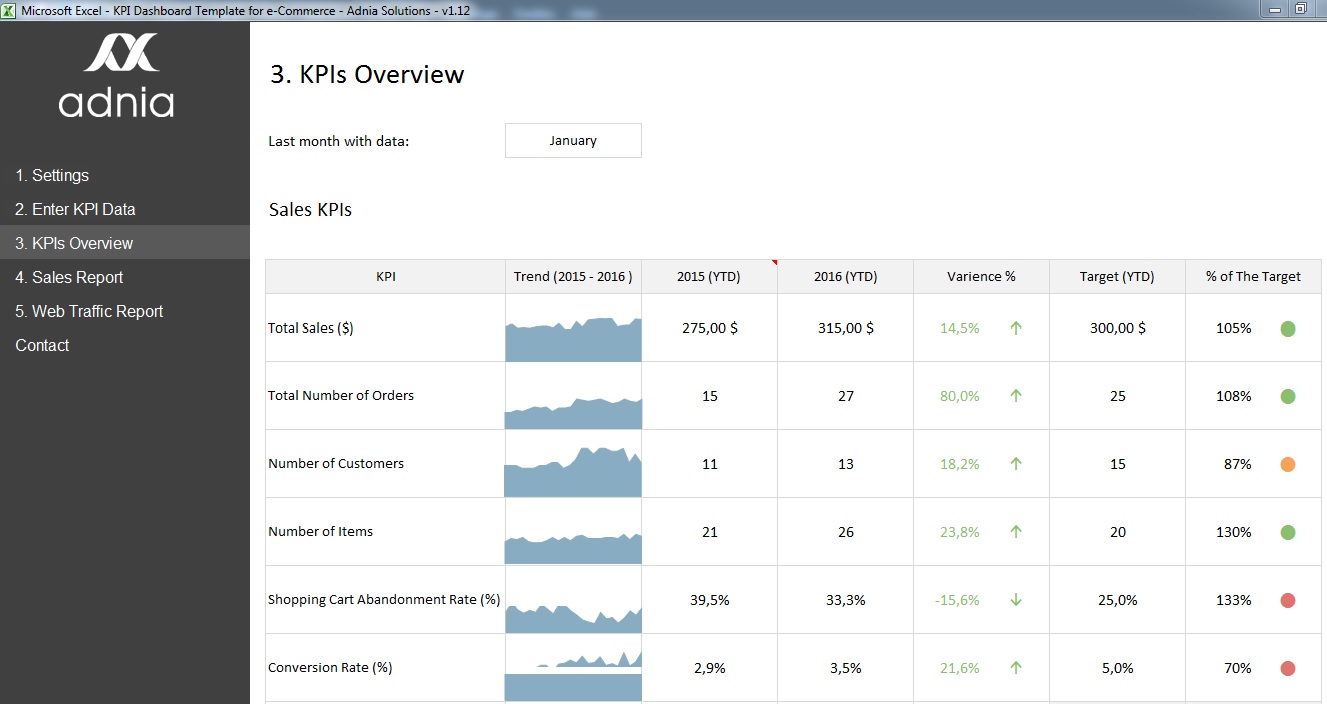Click the adnia logo in the sidebar
Image resolution: width=1327 pixels, height=704 pixels.
(117, 76)
